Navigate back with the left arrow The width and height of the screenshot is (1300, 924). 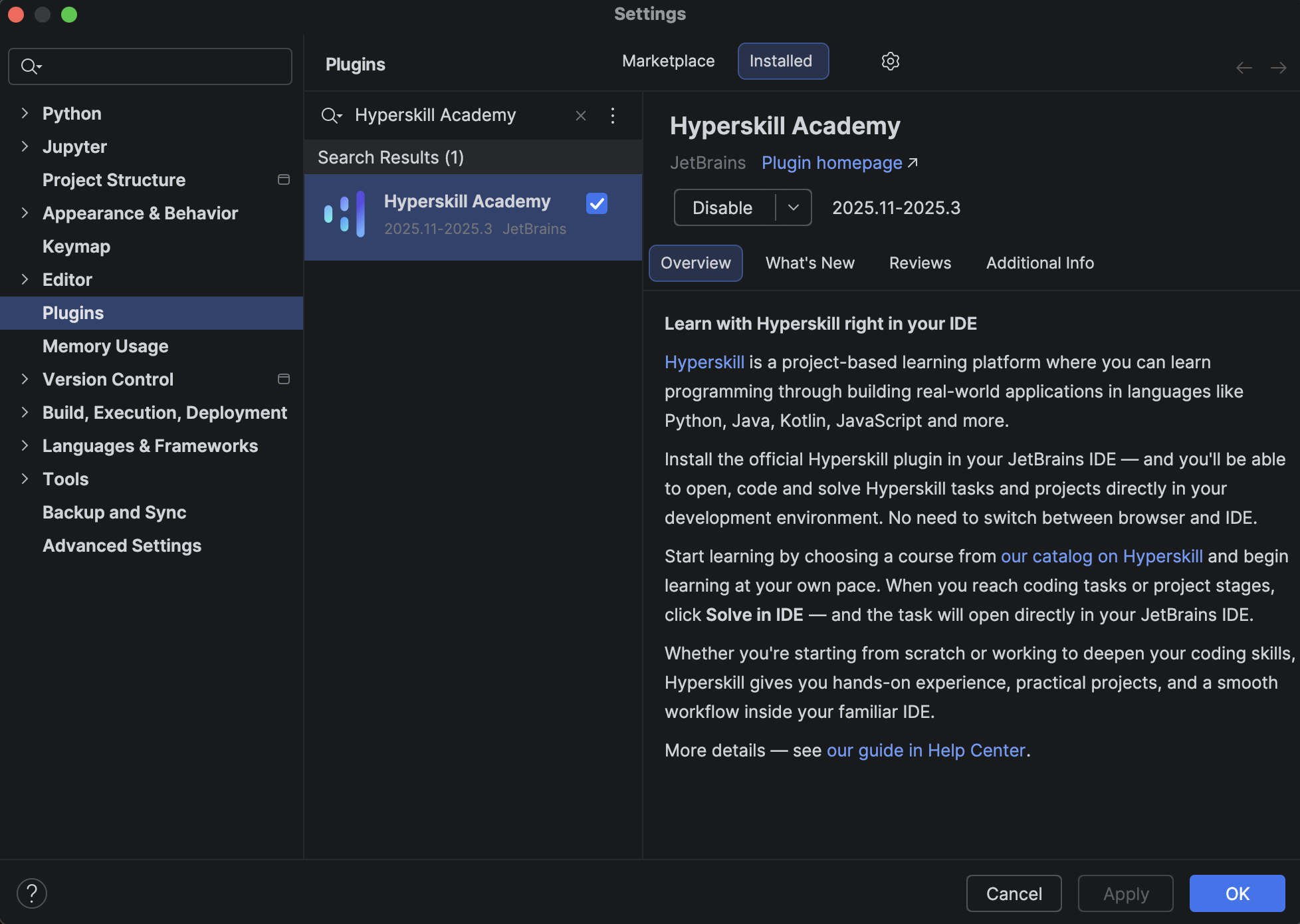1244,68
